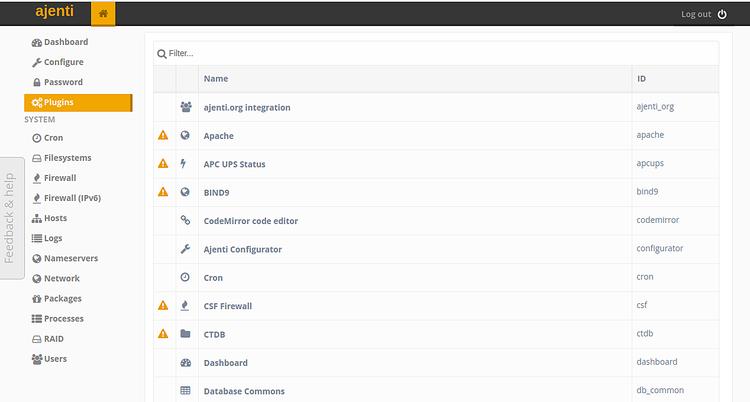This screenshot has width=750, height=402.
Task: Open Dashboard in the sidebar
Action: pos(60,42)
